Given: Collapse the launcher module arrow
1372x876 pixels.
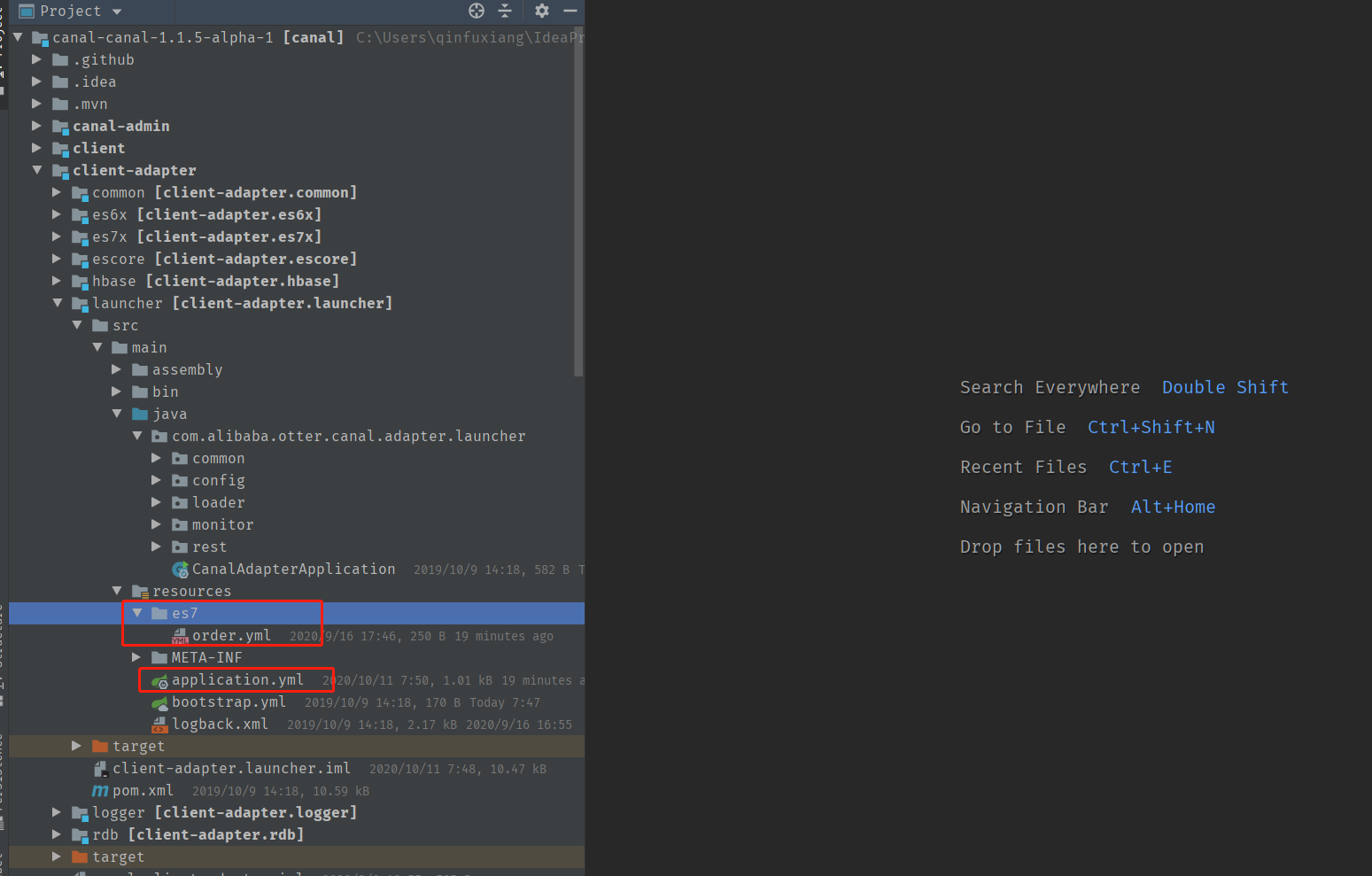Looking at the screenshot, I should coord(57,303).
